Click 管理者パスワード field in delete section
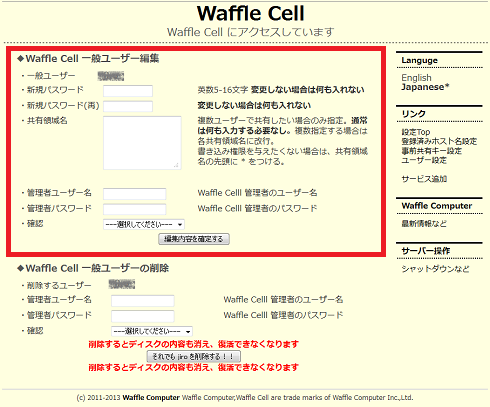The width and height of the screenshot is (490, 407). tap(143, 316)
